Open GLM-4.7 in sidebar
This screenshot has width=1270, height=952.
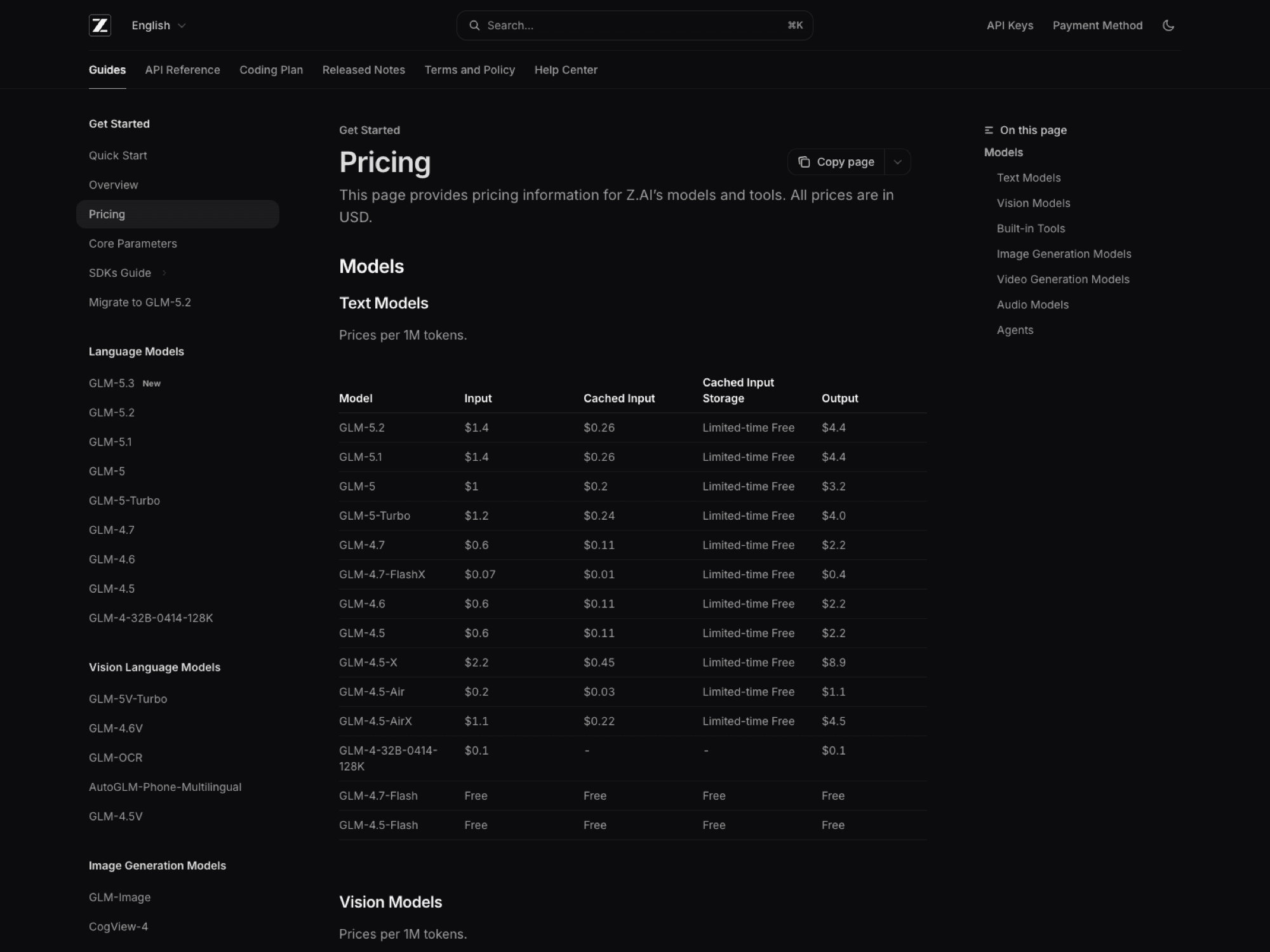tap(112, 530)
